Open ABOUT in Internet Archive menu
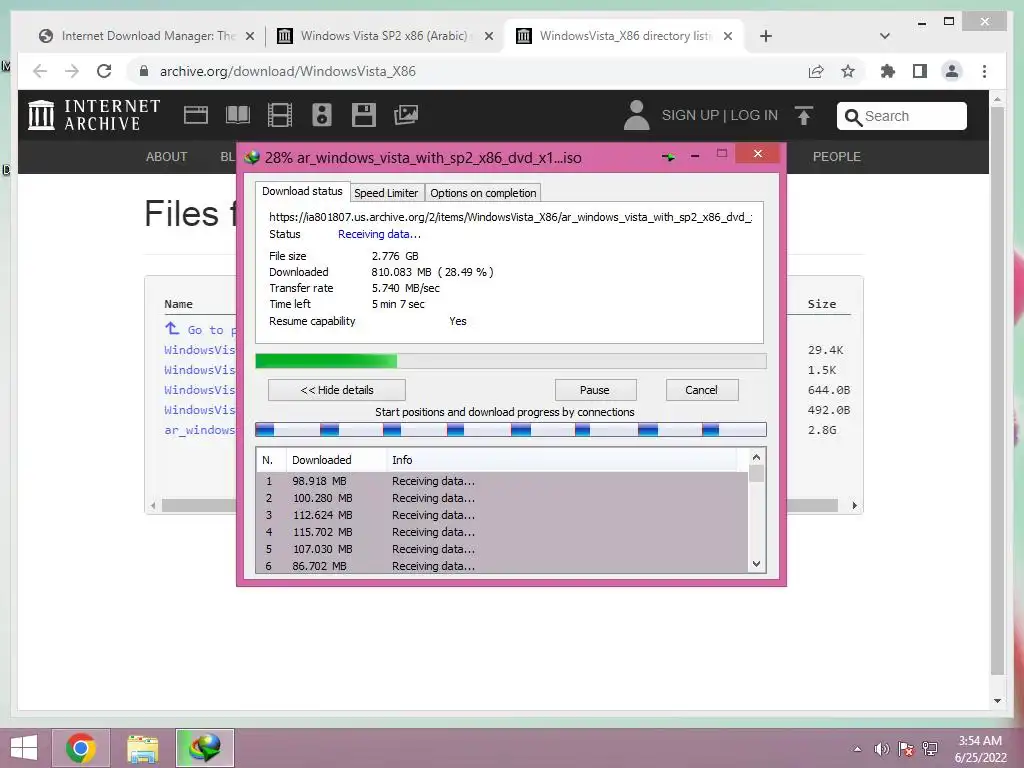This screenshot has width=1024, height=768. coord(167,157)
